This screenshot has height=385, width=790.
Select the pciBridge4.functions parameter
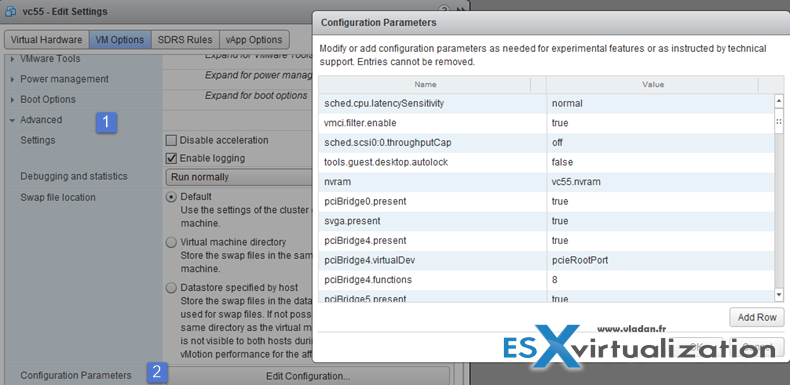click(x=368, y=280)
